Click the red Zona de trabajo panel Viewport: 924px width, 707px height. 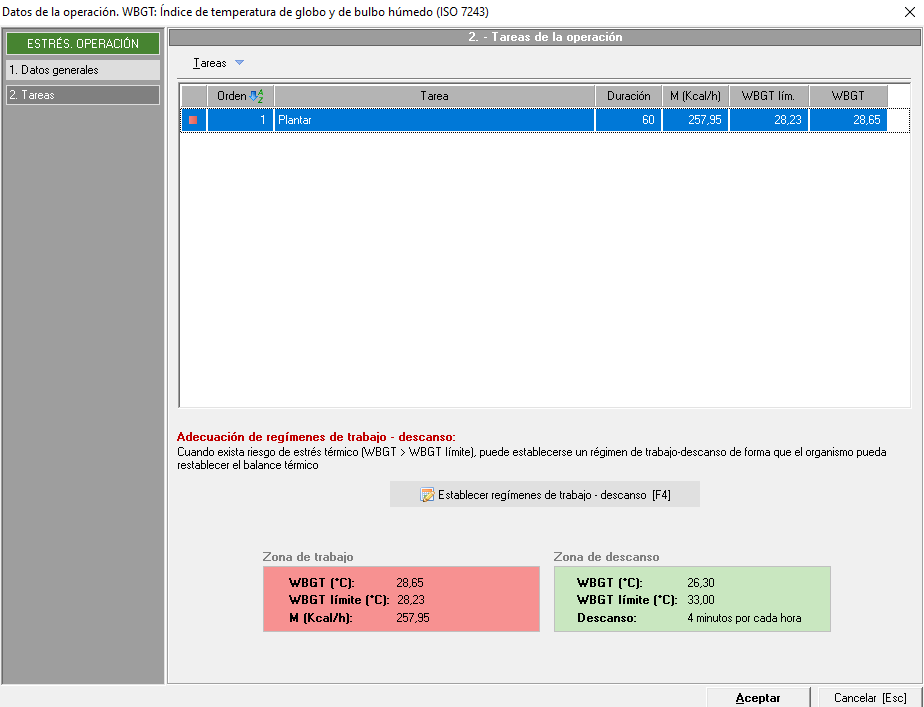pos(401,600)
